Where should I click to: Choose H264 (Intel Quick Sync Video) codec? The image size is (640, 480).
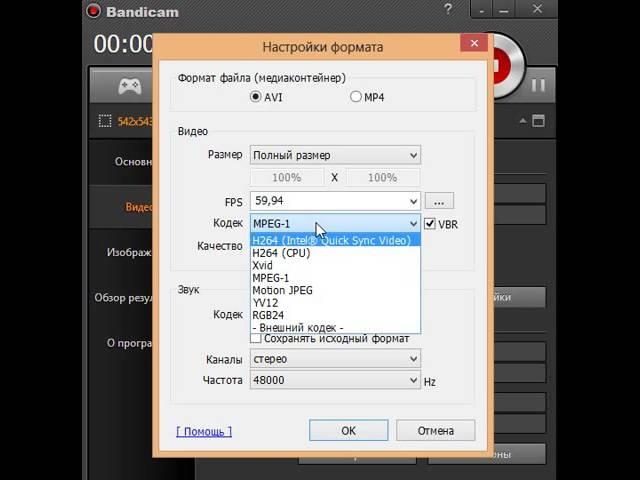(335, 240)
